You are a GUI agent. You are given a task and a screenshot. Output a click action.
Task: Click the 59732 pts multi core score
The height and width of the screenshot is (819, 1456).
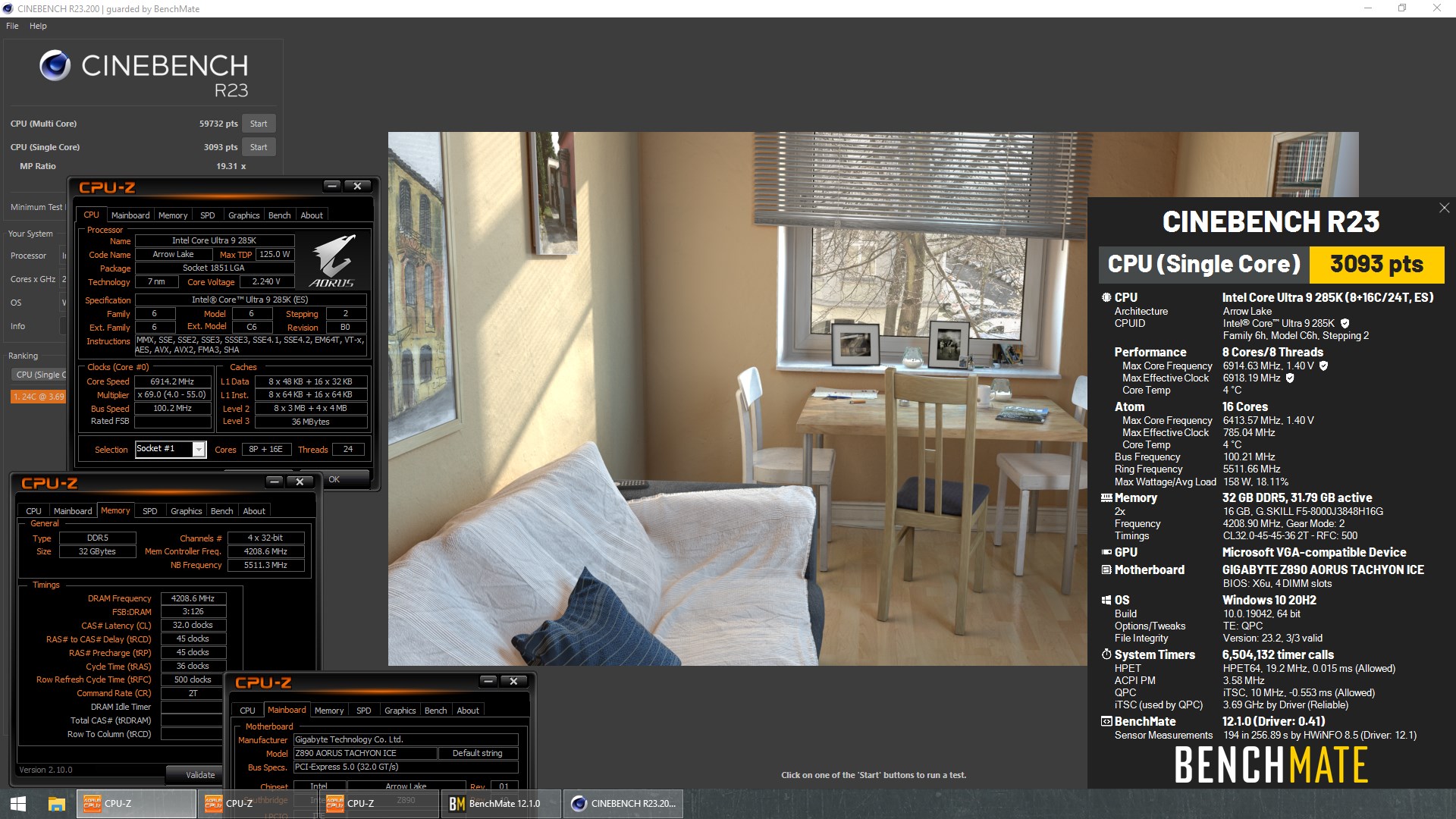[x=218, y=124]
